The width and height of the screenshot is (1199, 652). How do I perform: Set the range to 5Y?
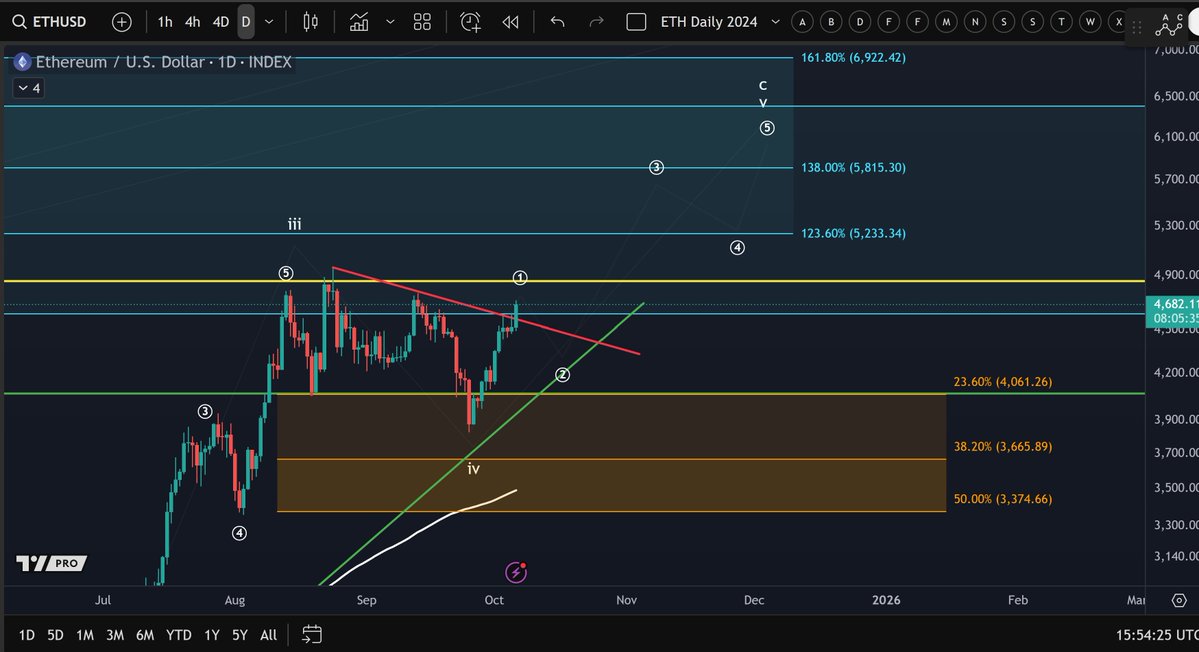239,634
